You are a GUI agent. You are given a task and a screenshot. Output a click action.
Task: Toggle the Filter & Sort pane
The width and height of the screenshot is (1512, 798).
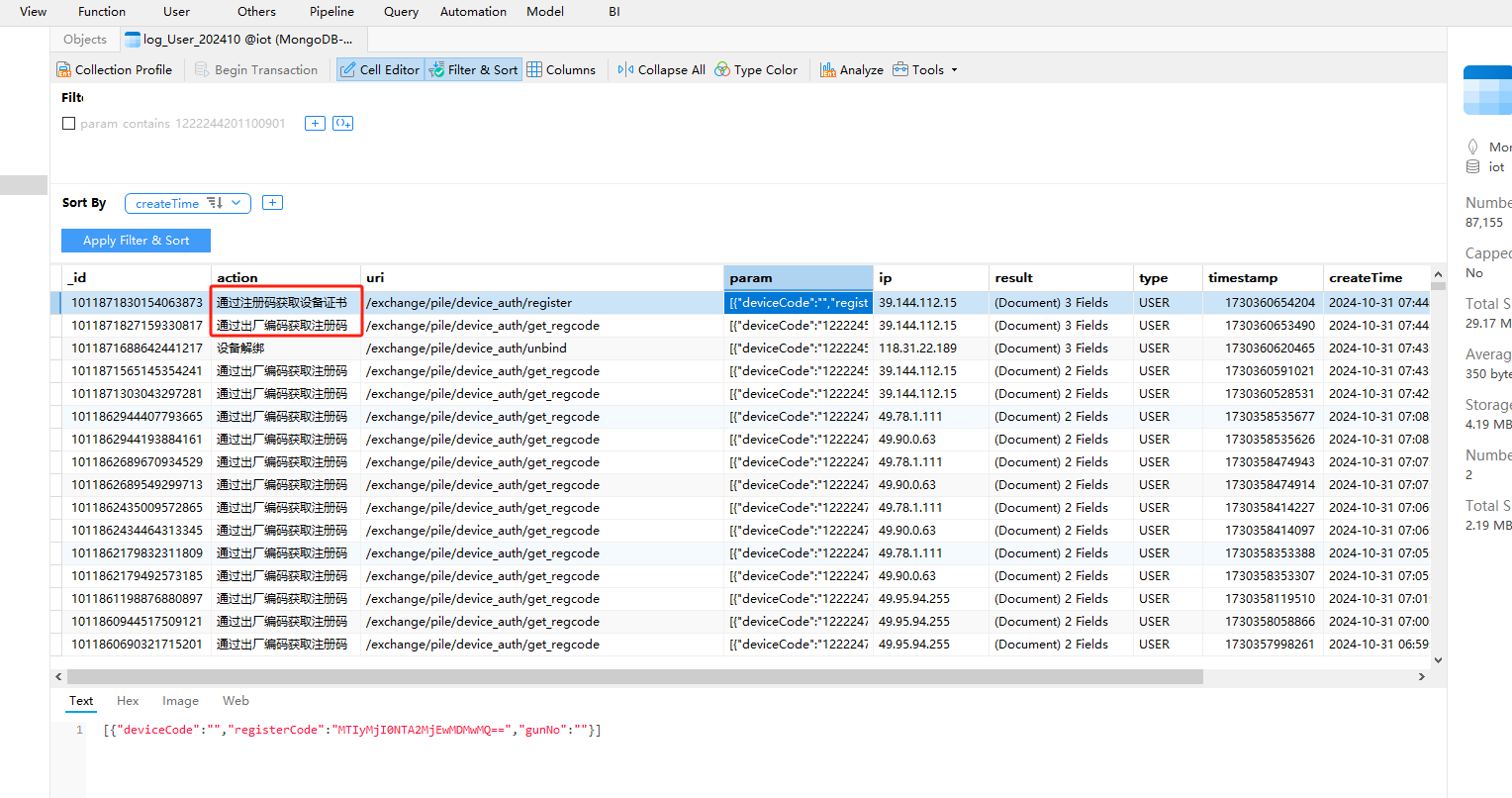click(473, 69)
